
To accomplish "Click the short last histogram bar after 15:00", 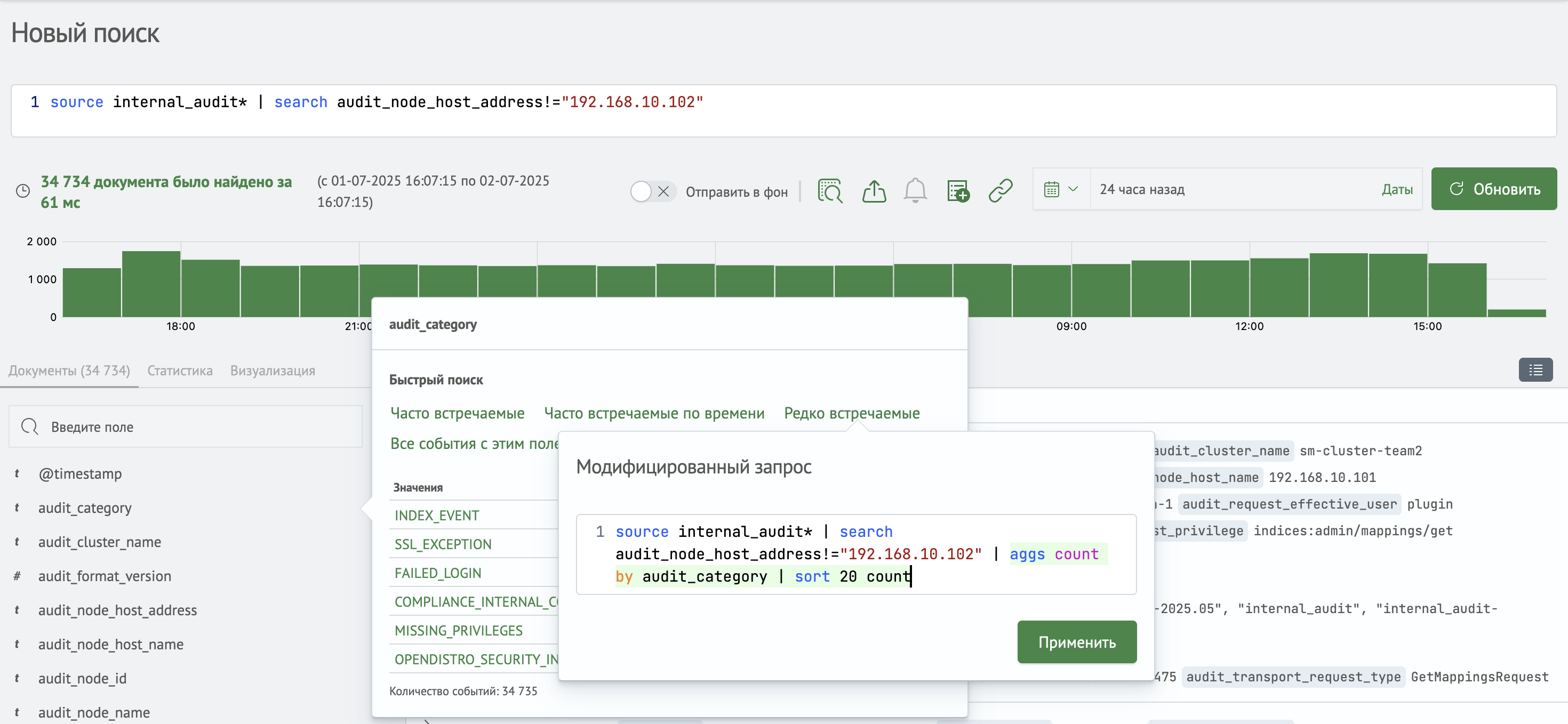I will click(1516, 313).
